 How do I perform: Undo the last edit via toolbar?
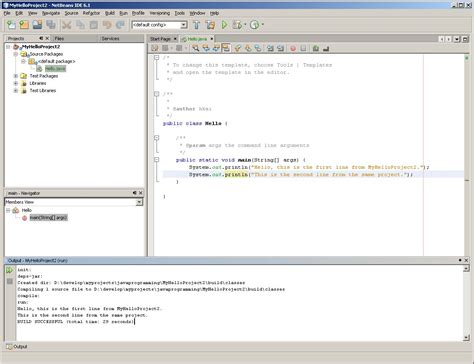(x=107, y=25)
